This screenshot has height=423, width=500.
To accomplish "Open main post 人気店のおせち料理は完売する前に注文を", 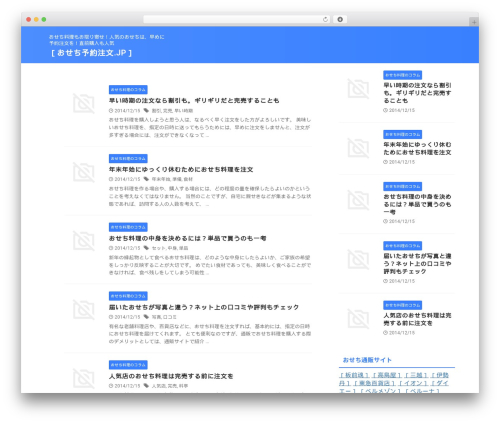I will (171, 376).
